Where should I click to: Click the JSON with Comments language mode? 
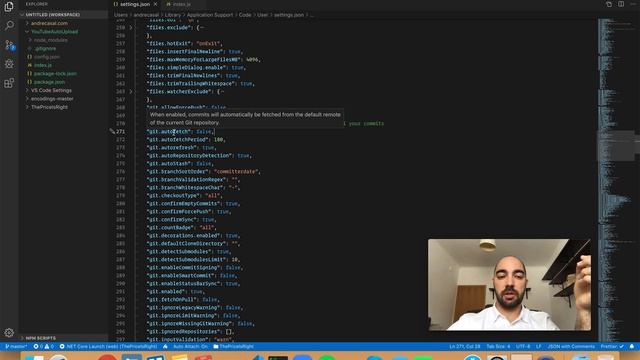pos(571,347)
